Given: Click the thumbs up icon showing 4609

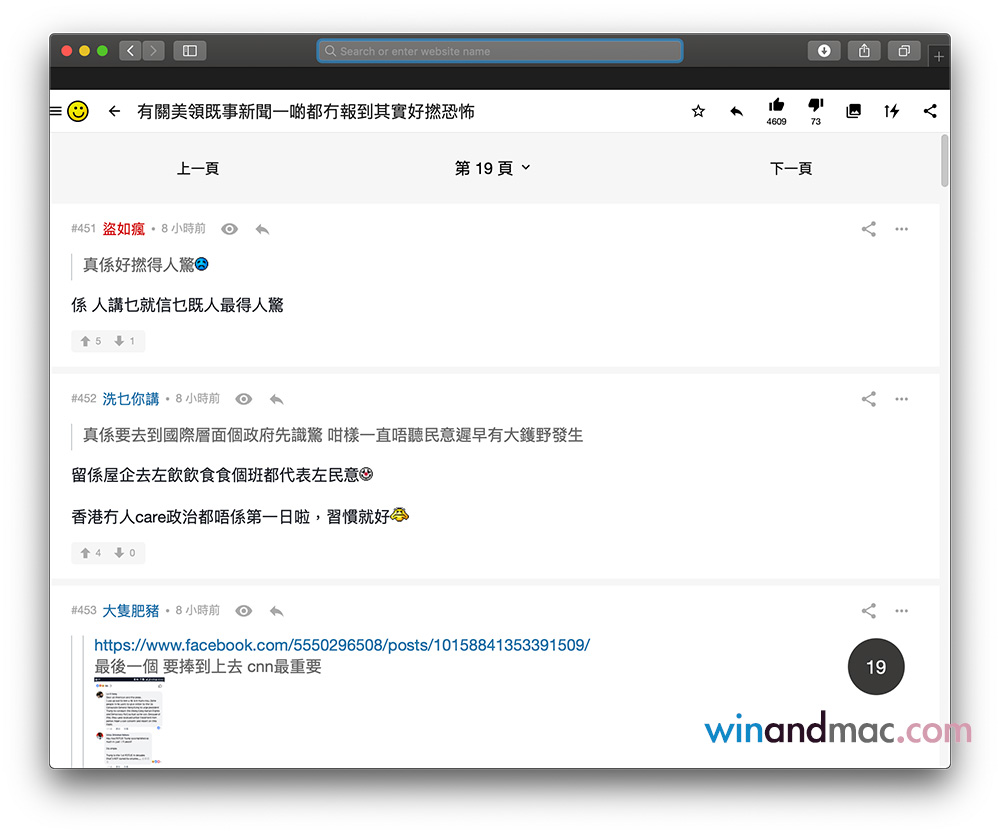Looking at the screenshot, I should coord(776,106).
